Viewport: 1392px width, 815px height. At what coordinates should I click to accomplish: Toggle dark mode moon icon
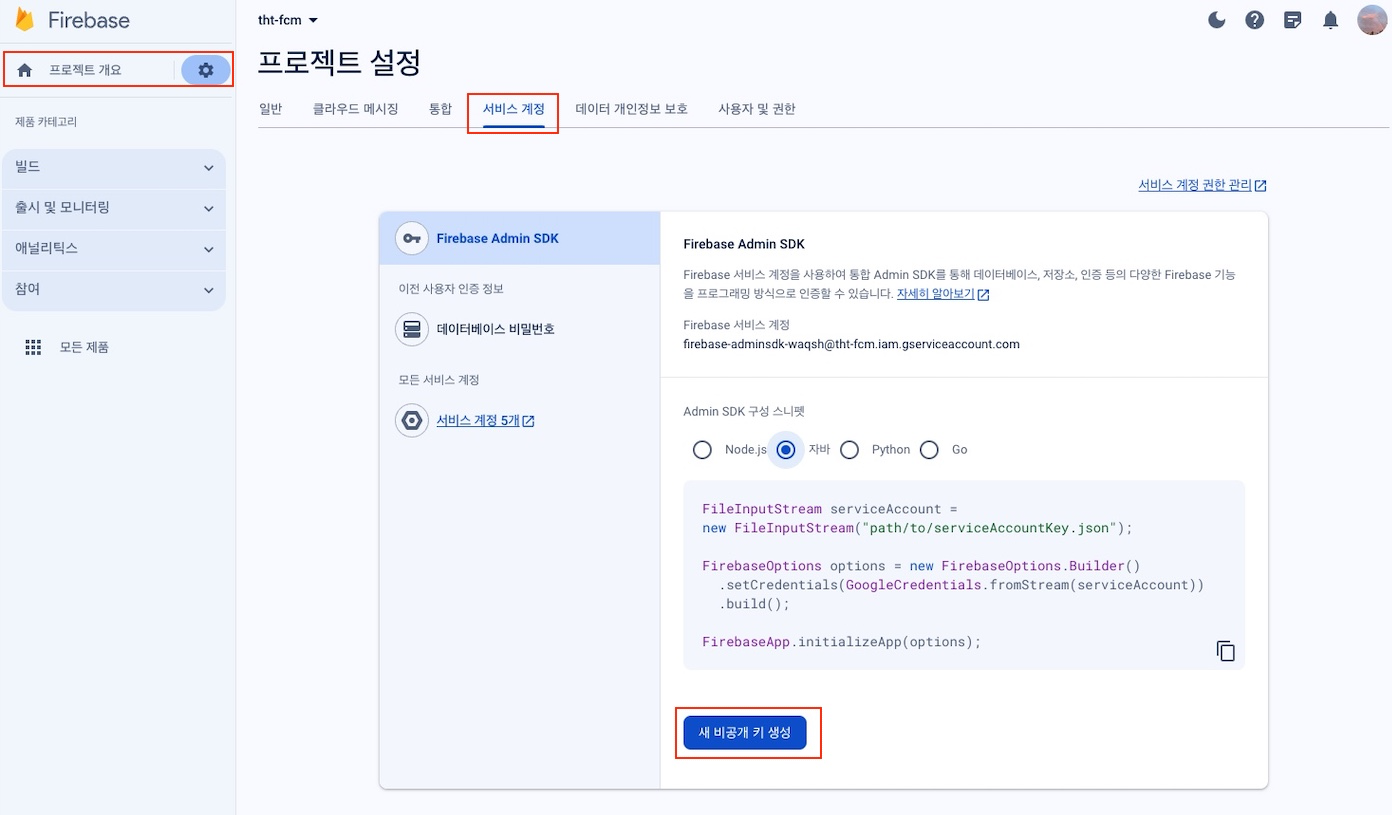[x=1217, y=20]
